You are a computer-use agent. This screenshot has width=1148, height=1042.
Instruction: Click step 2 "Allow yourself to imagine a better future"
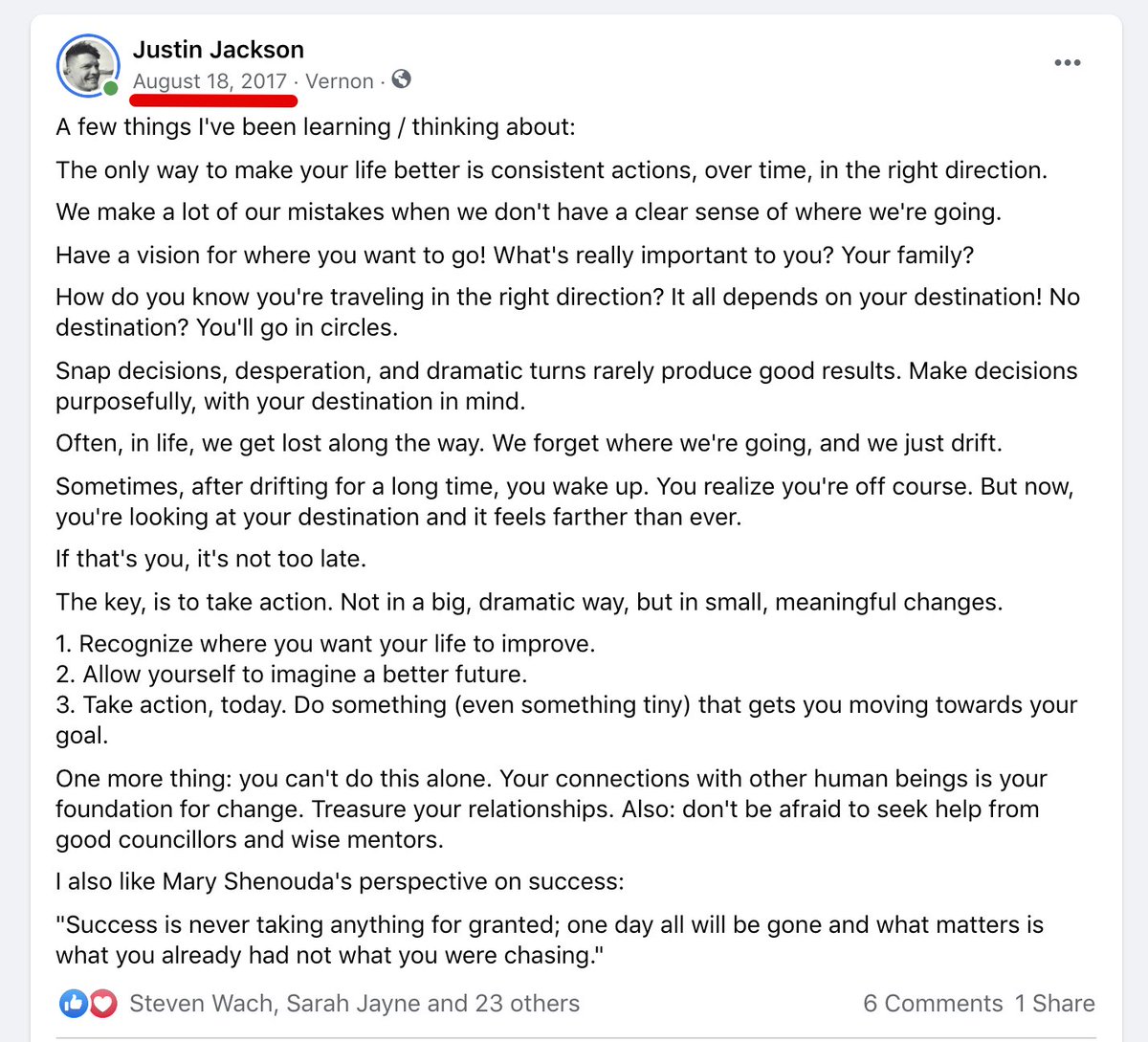click(x=291, y=675)
